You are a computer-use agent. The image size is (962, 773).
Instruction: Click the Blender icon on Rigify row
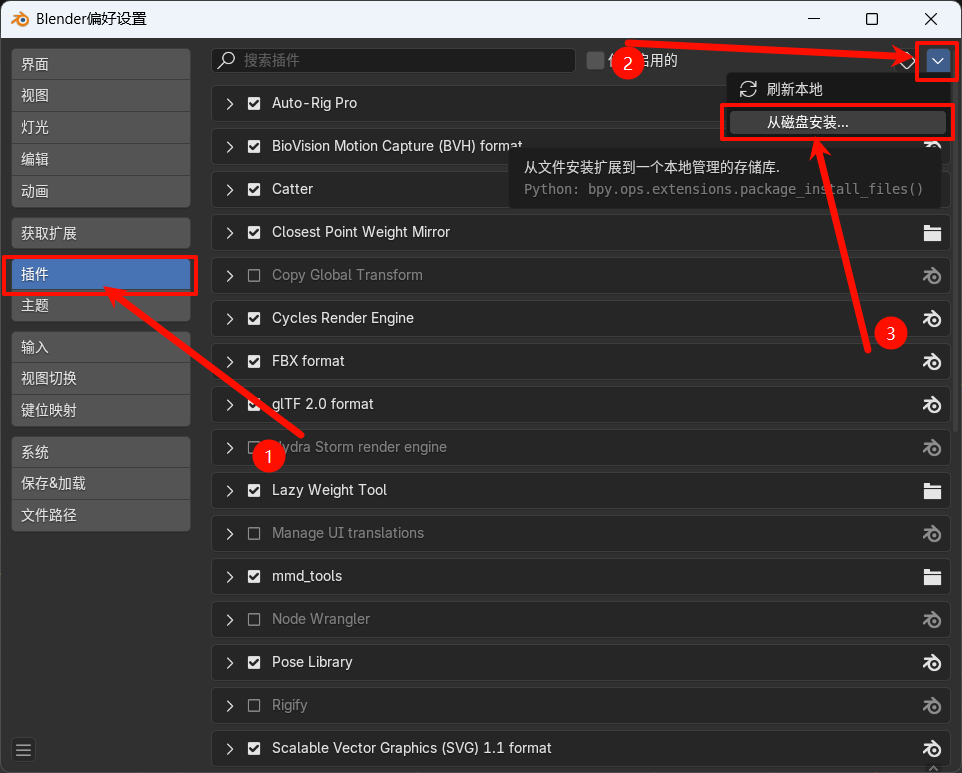click(932, 705)
